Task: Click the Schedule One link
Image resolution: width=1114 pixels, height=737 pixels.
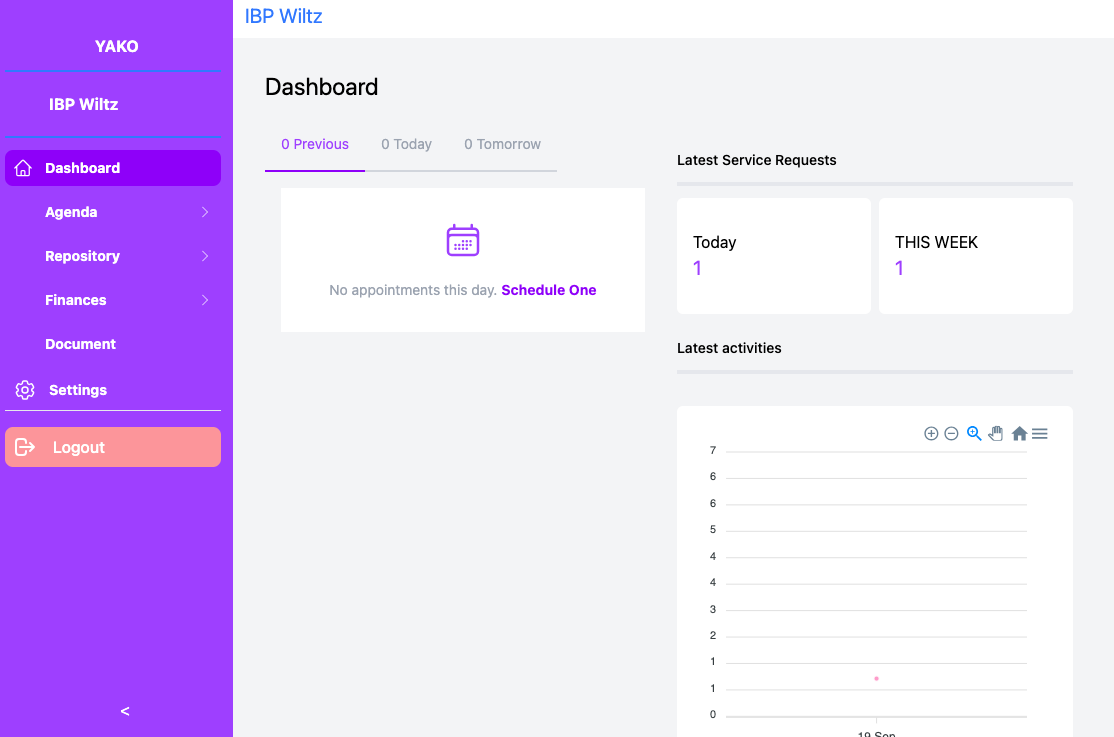Action: pyautogui.click(x=548, y=290)
